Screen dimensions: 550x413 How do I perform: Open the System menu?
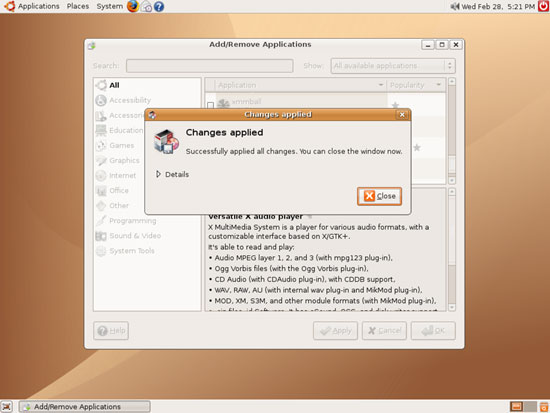pyautogui.click(x=109, y=6)
